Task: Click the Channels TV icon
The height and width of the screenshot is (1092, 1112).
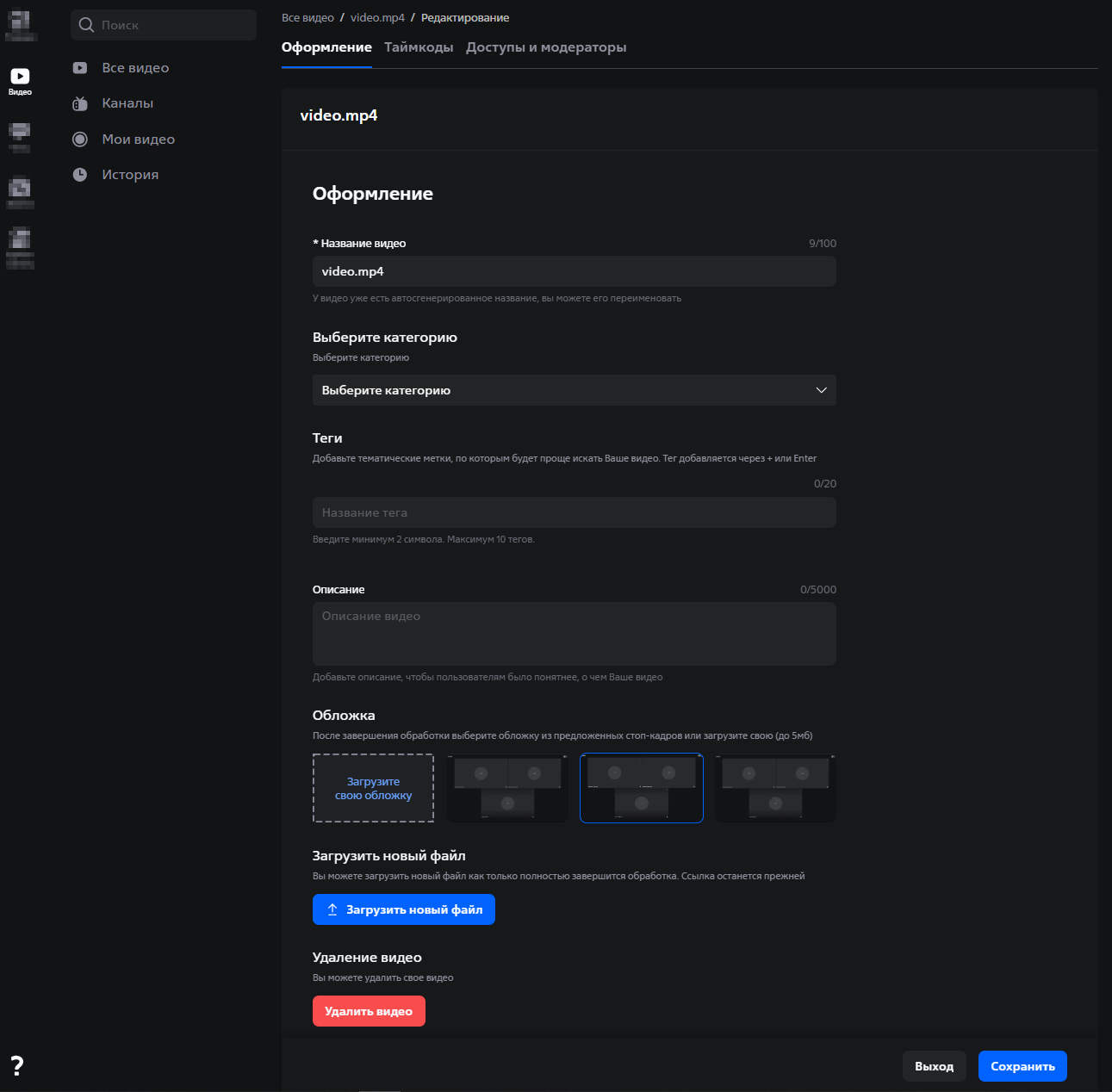Action: [80, 103]
